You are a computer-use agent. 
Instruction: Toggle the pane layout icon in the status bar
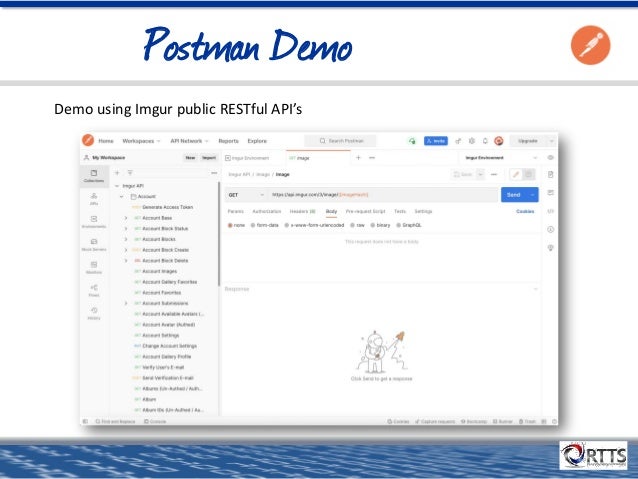(x=545, y=421)
